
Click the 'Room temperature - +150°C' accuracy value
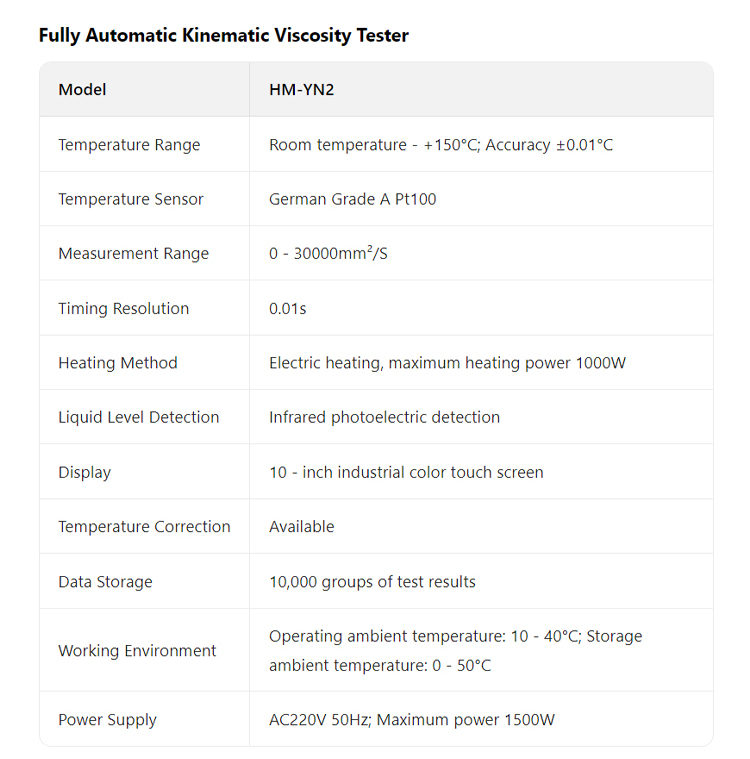440,145
